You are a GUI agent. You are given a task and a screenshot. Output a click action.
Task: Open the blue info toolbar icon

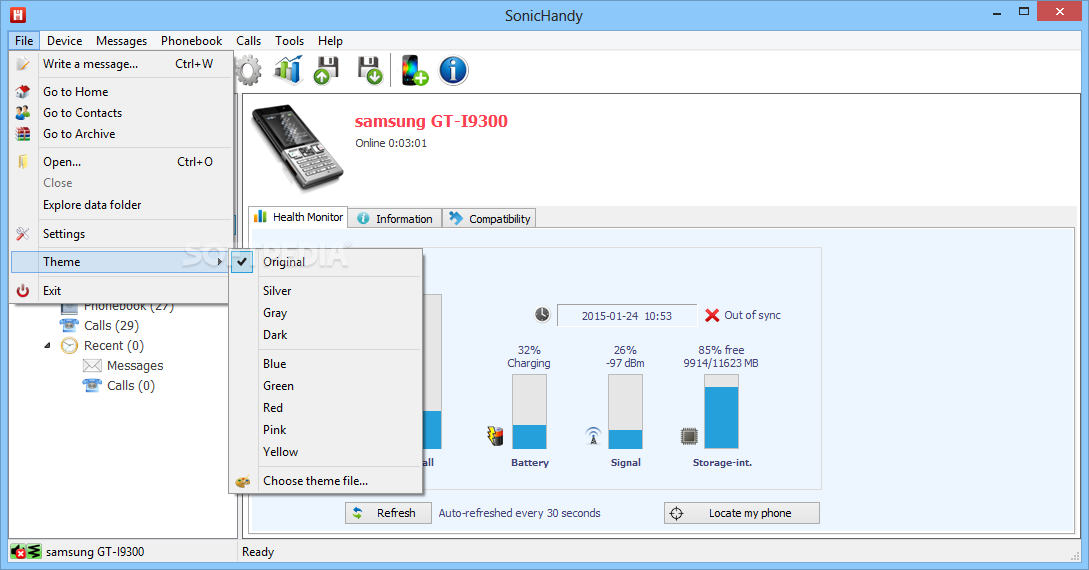pos(454,70)
